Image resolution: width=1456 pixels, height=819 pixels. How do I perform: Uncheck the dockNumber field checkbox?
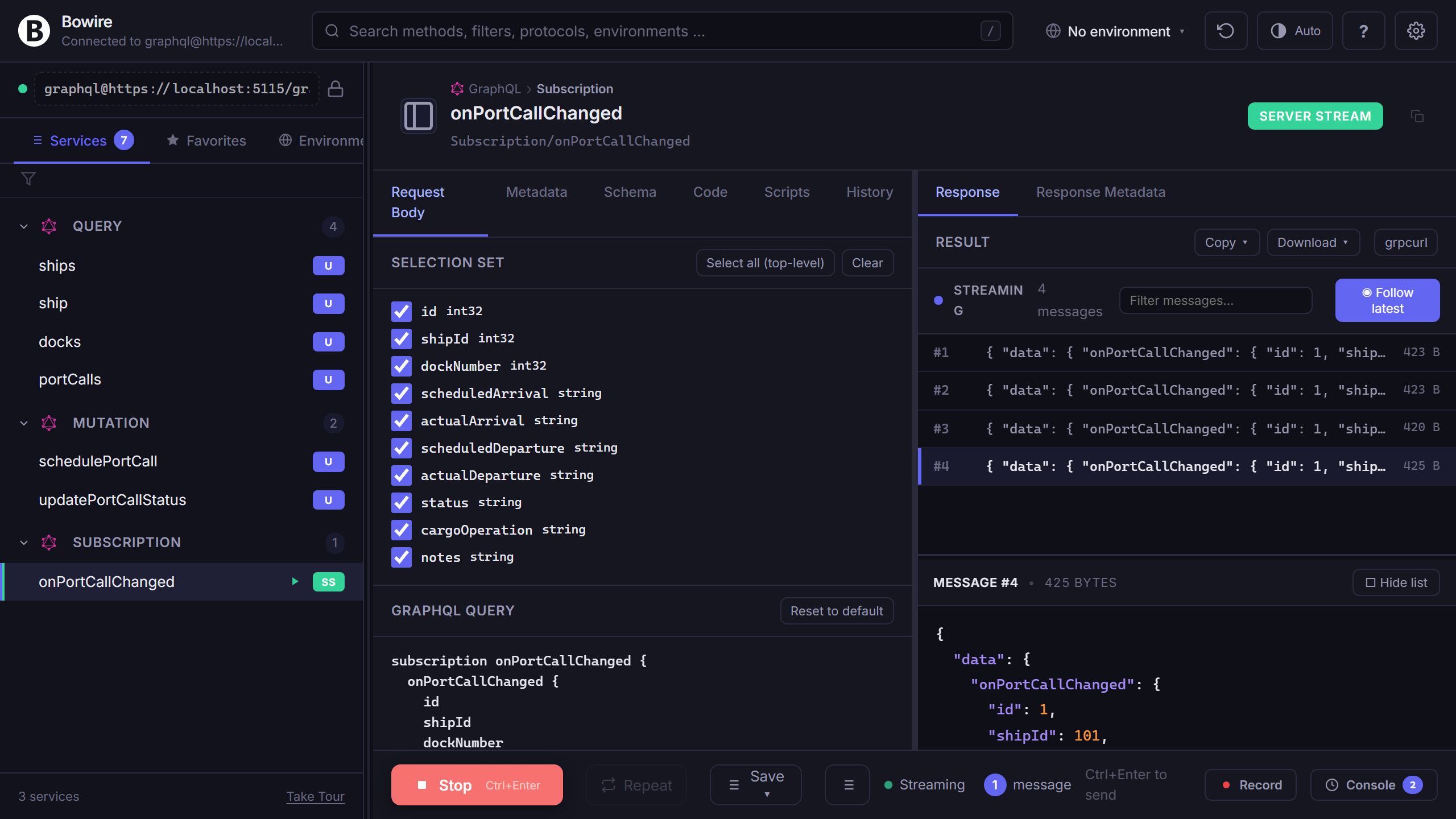pyautogui.click(x=401, y=366)
